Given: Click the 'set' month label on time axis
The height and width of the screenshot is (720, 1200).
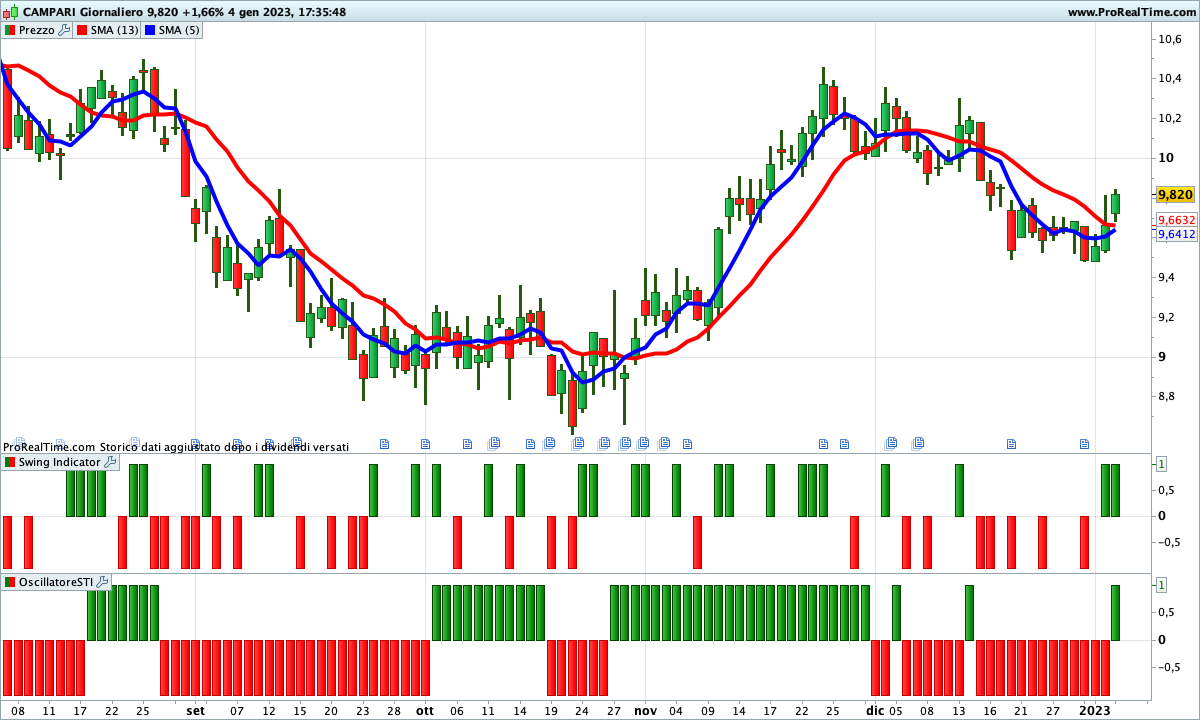Looking at the screenshot, I should 195,710.
